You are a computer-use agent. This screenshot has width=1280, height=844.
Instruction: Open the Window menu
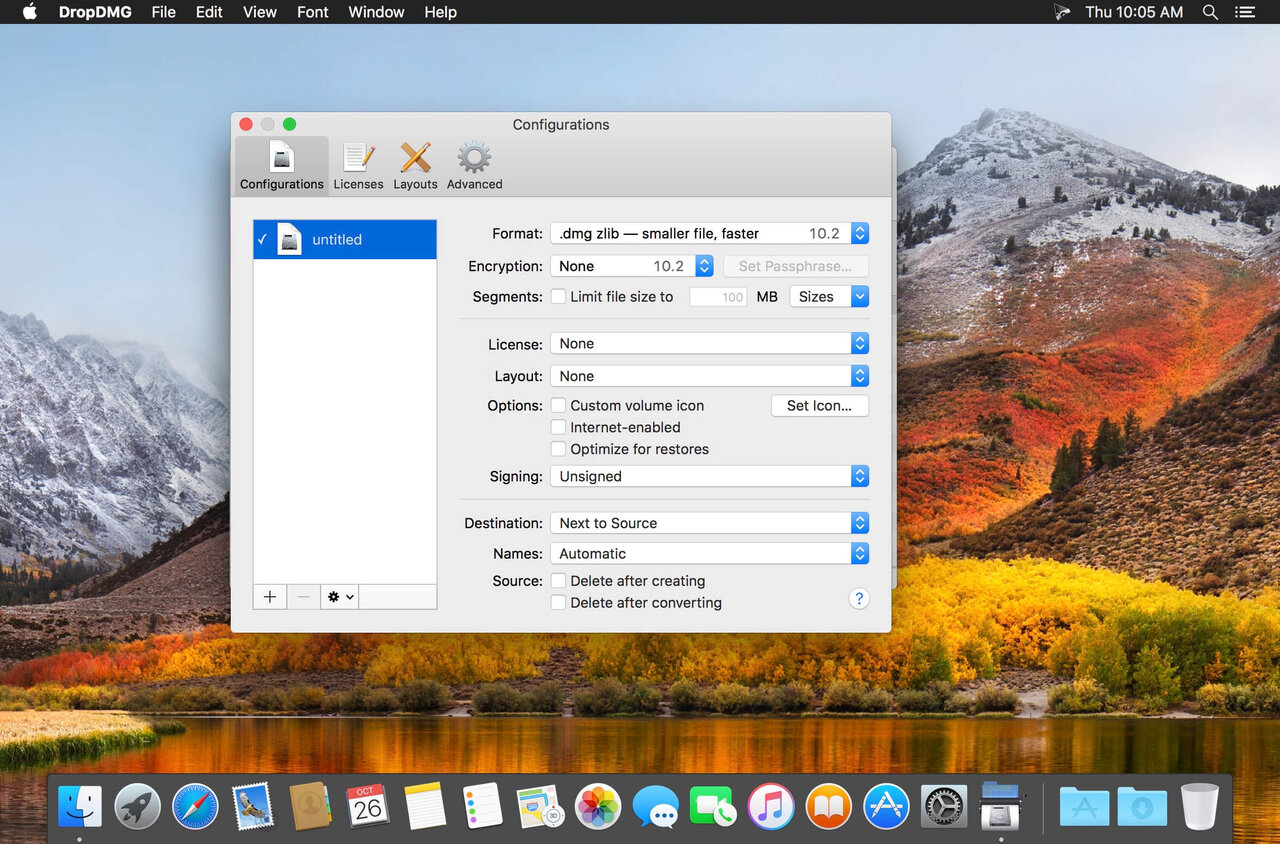376,12
